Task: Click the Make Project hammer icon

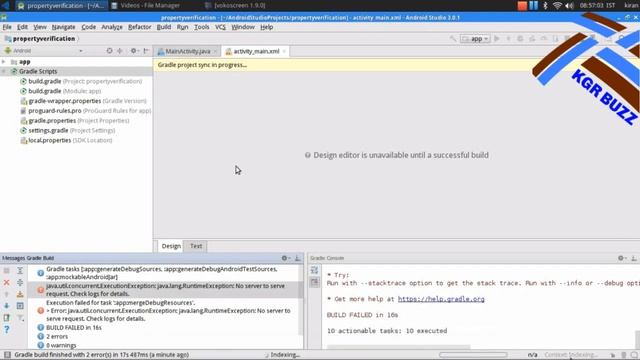Action: (453, 38)
